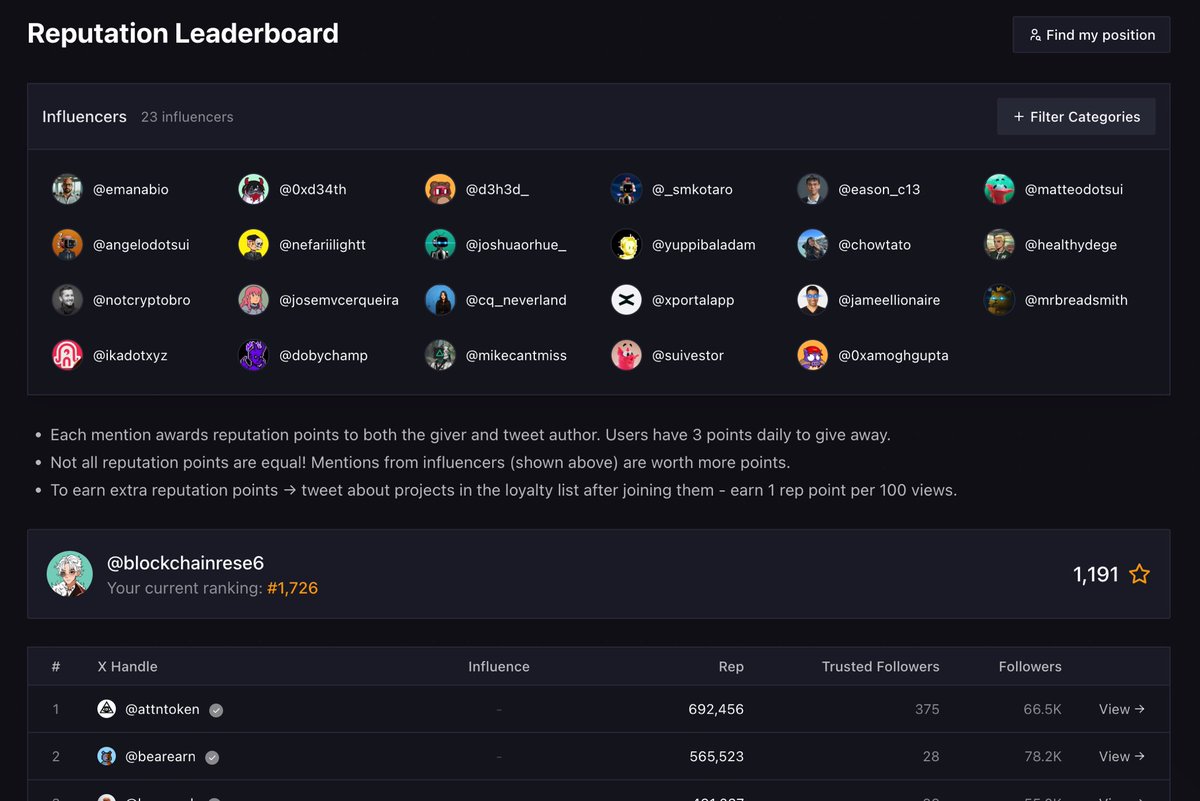Sort by Trusted Followers column header

click(x=881, y=667)
